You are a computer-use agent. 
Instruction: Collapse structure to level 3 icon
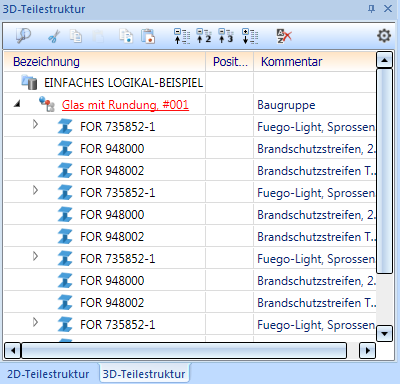tap(226, 36)
